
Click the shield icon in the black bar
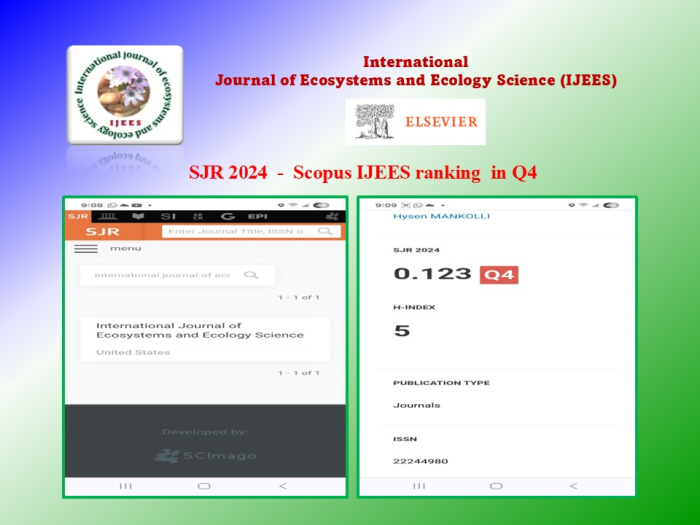pyautogui.click(x=138, y=216)
